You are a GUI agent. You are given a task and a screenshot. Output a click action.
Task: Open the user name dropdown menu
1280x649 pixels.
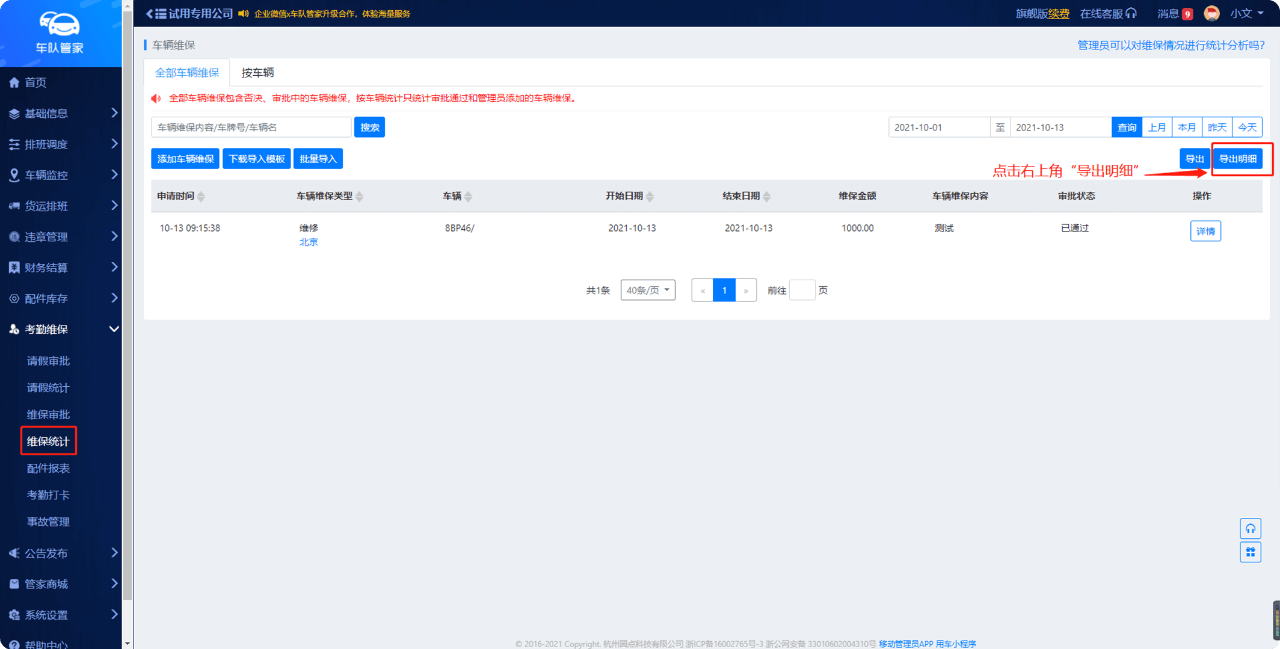click(1247, 14)
